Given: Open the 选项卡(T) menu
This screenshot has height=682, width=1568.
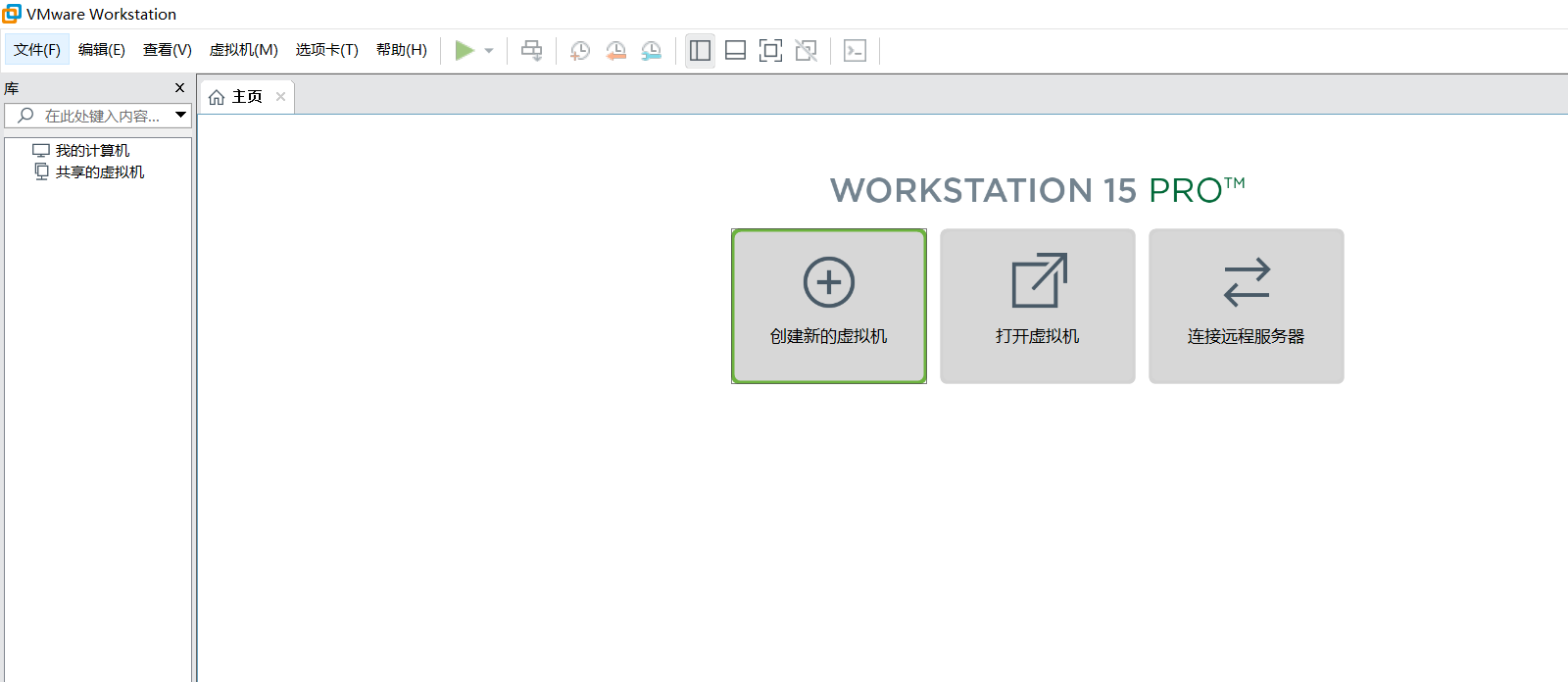Looking at the screenshot, I should pos(327,49).
